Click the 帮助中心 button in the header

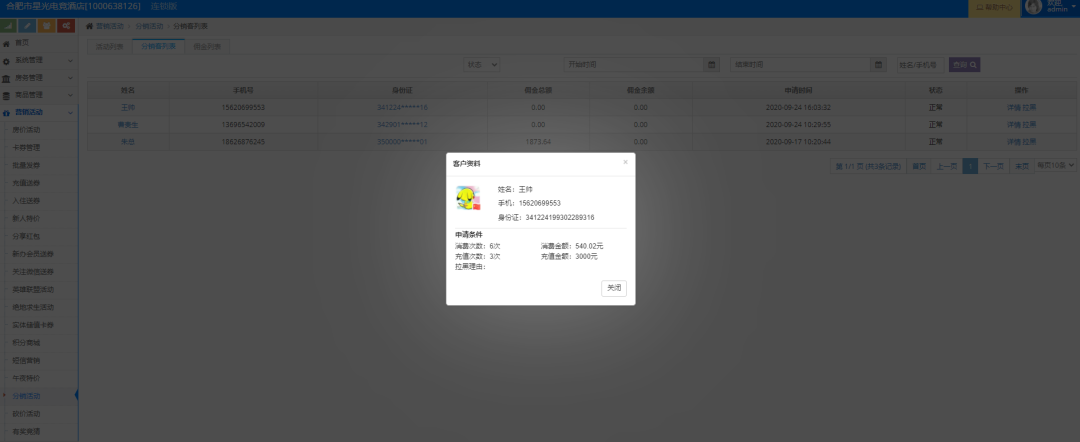click(x=994, y=8)
